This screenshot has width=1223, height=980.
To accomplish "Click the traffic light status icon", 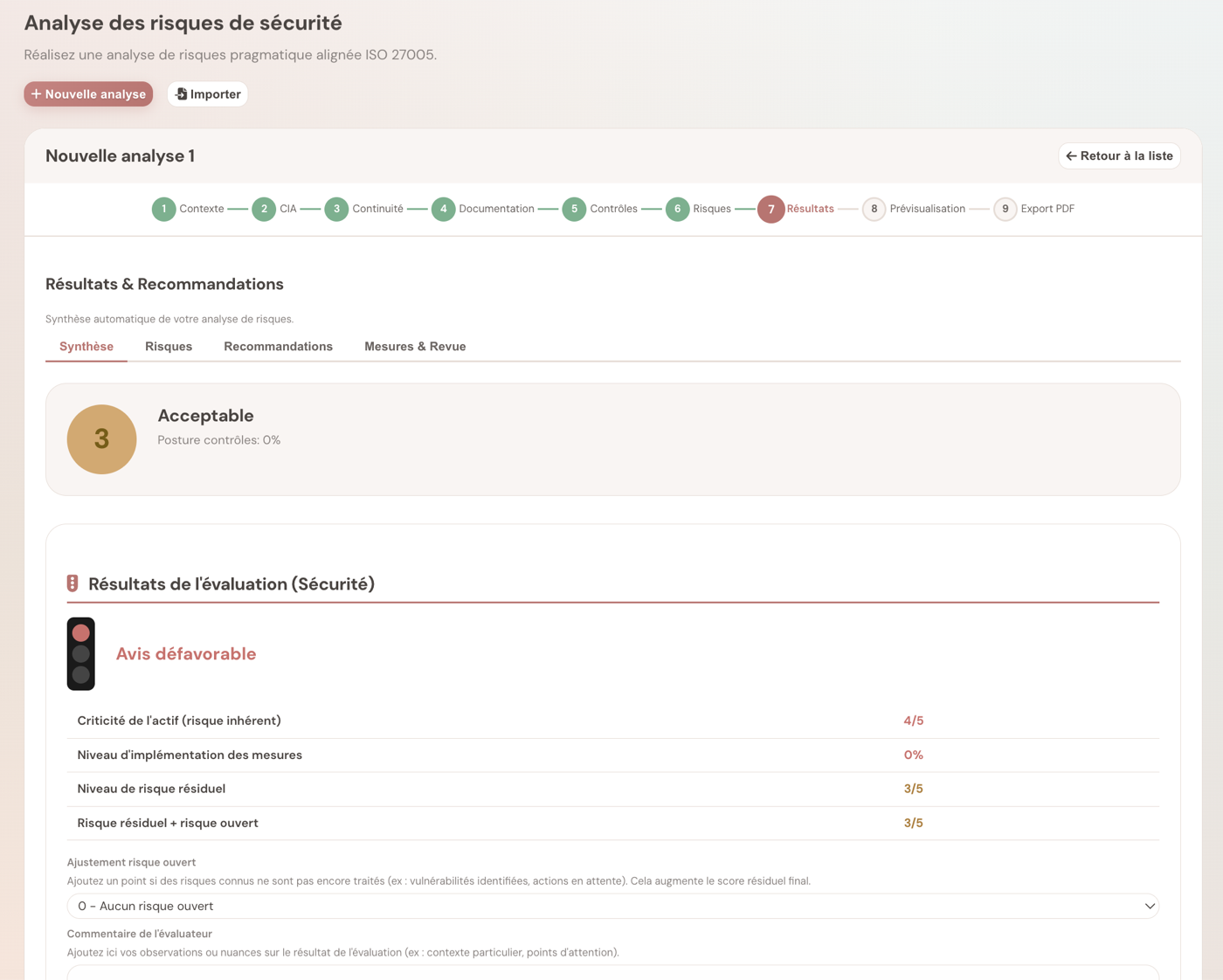I will point(81,654).
